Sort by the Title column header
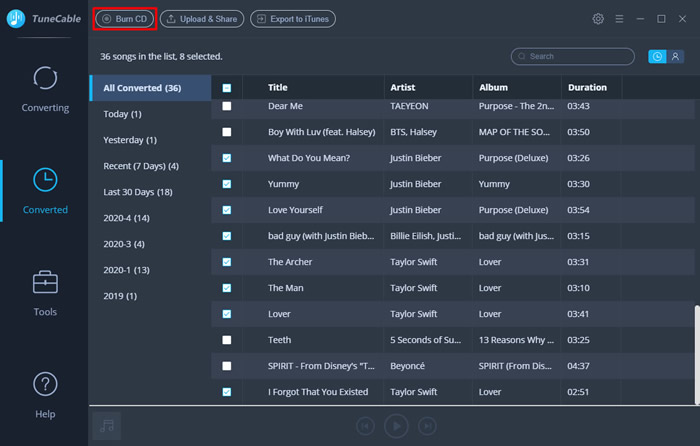 pos(278,88)
